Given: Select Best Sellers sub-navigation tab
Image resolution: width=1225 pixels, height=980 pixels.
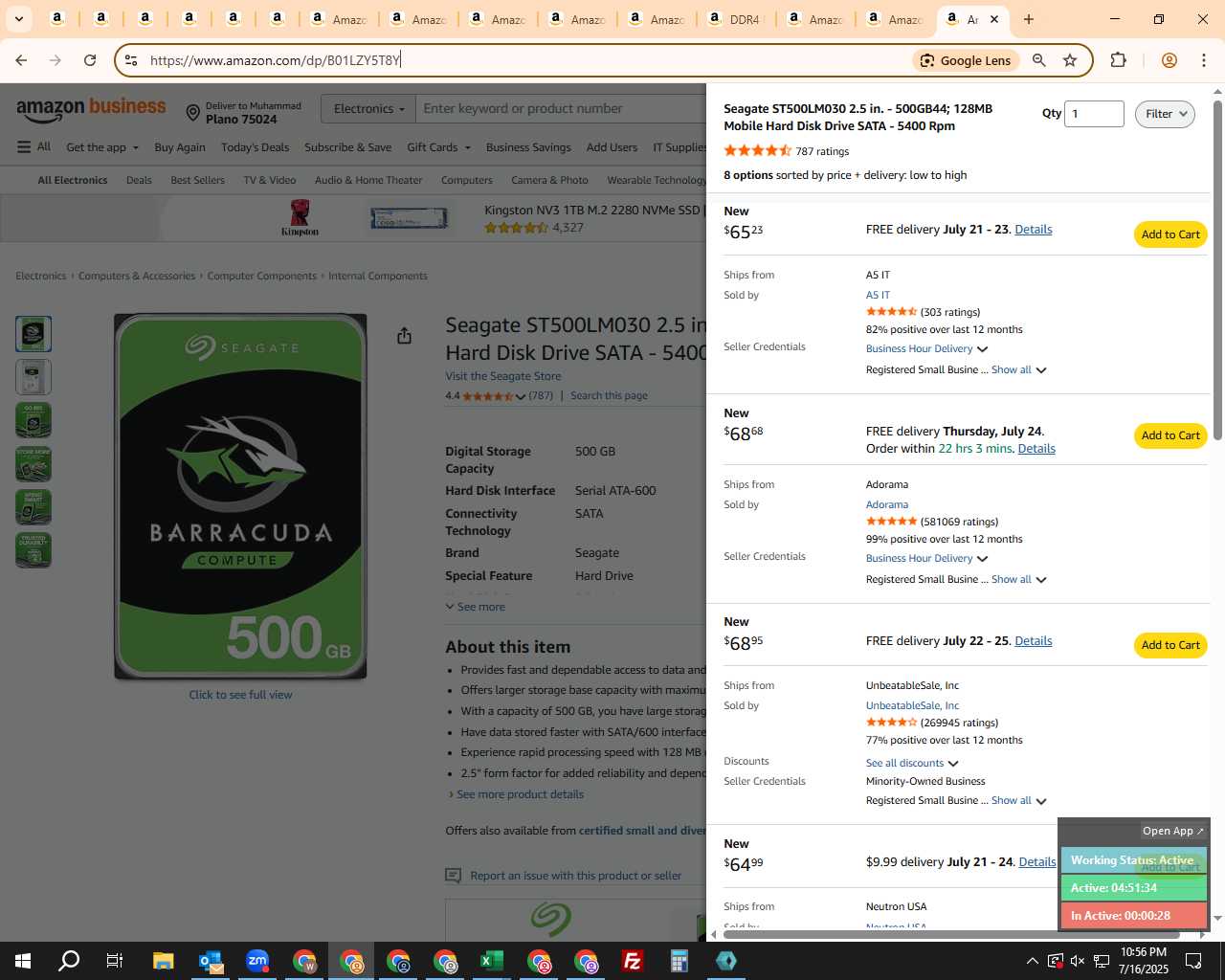Looking at the screenshot, I should (x=197, y=180).
